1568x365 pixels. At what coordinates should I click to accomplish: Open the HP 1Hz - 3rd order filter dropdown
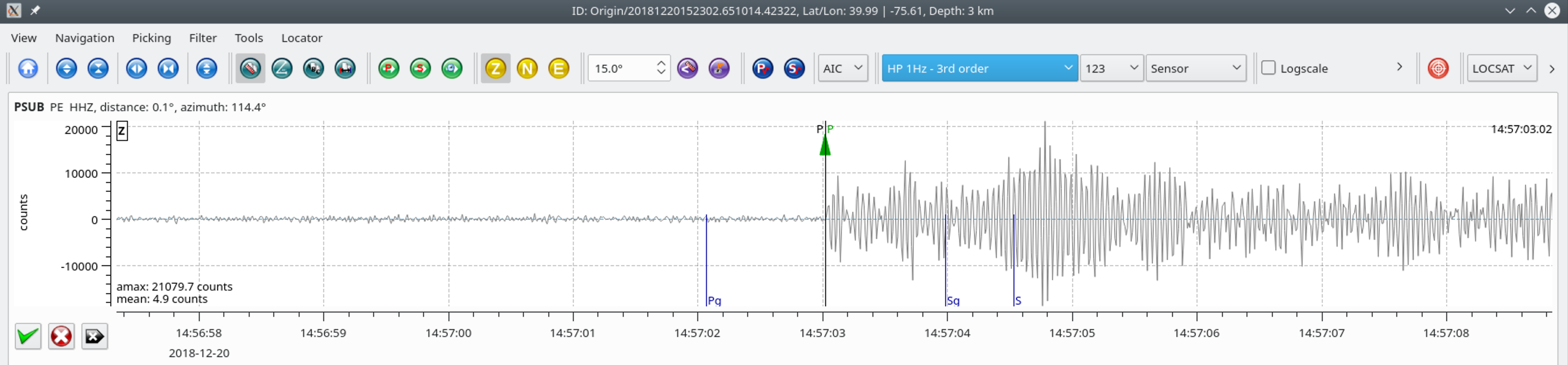pos(979,68)
